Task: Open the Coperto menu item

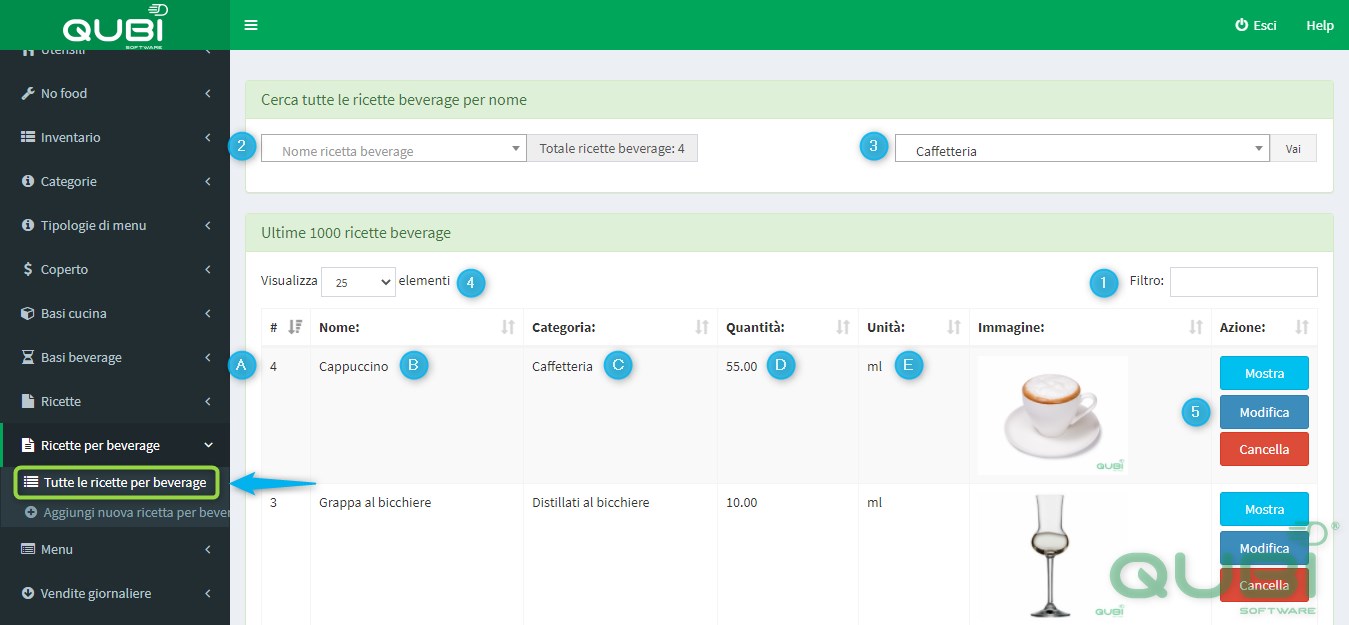Action: (115, 269)
